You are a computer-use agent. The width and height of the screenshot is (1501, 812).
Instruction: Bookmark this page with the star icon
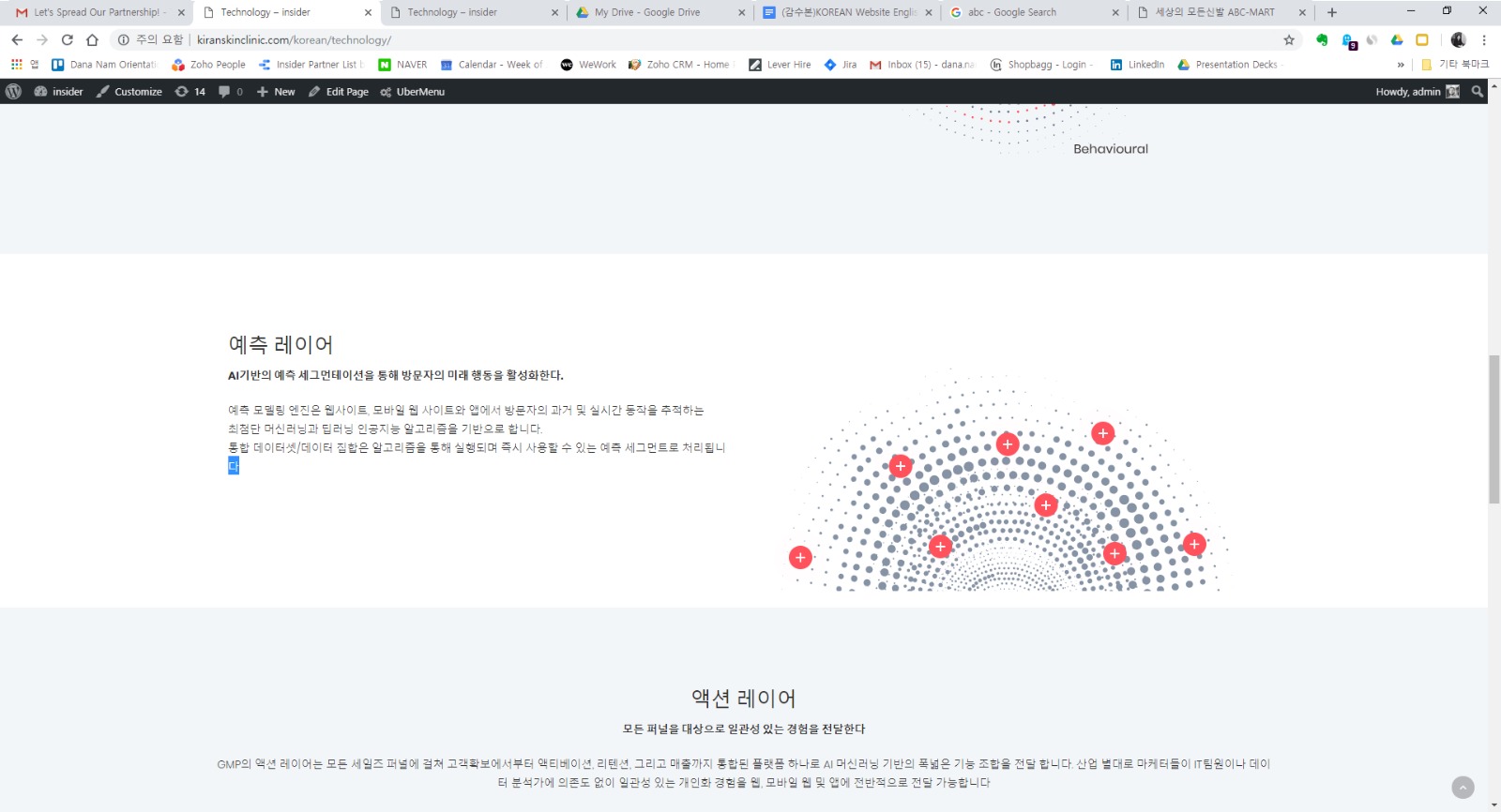pos(1289,39)
